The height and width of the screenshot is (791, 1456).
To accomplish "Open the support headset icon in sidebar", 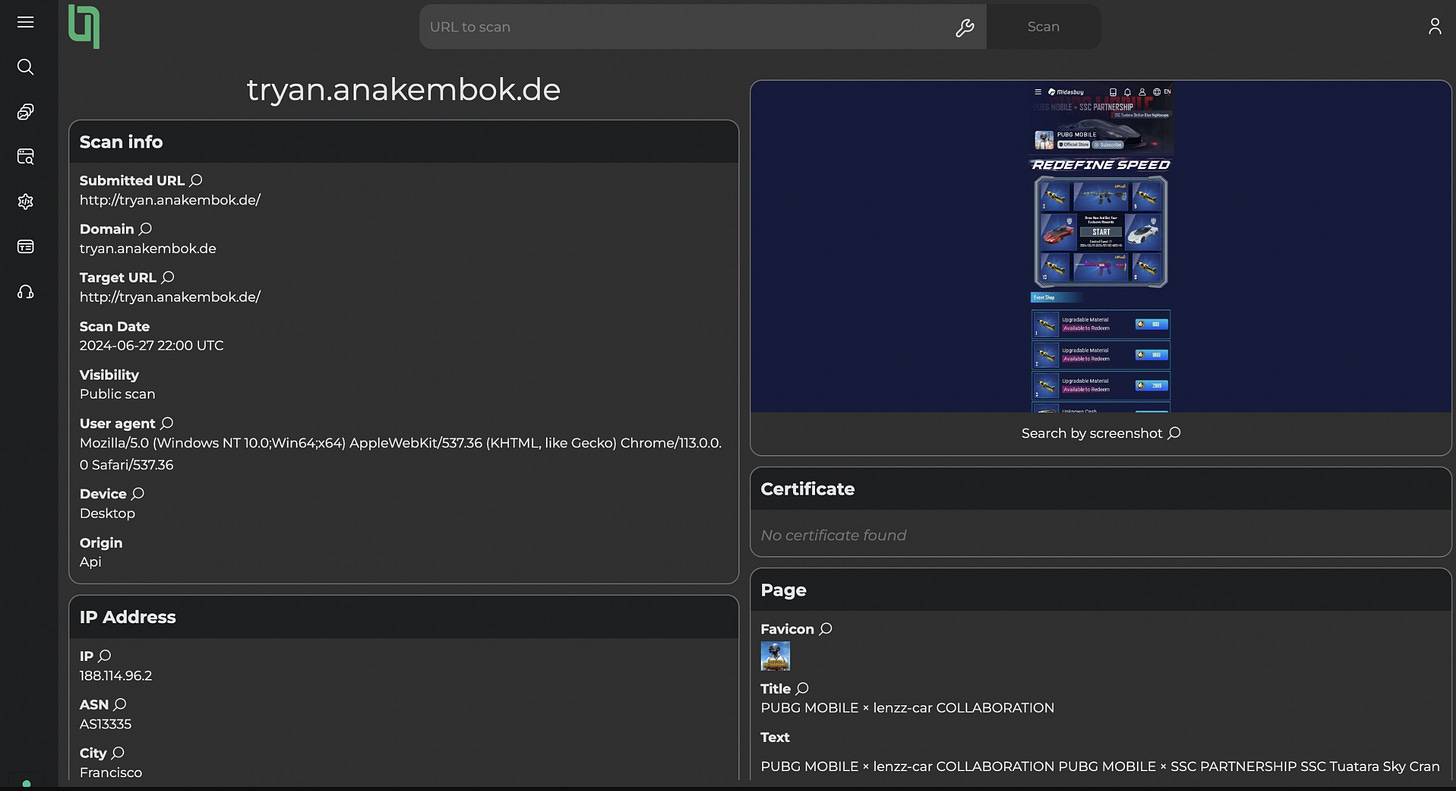I will click(26, 292).
